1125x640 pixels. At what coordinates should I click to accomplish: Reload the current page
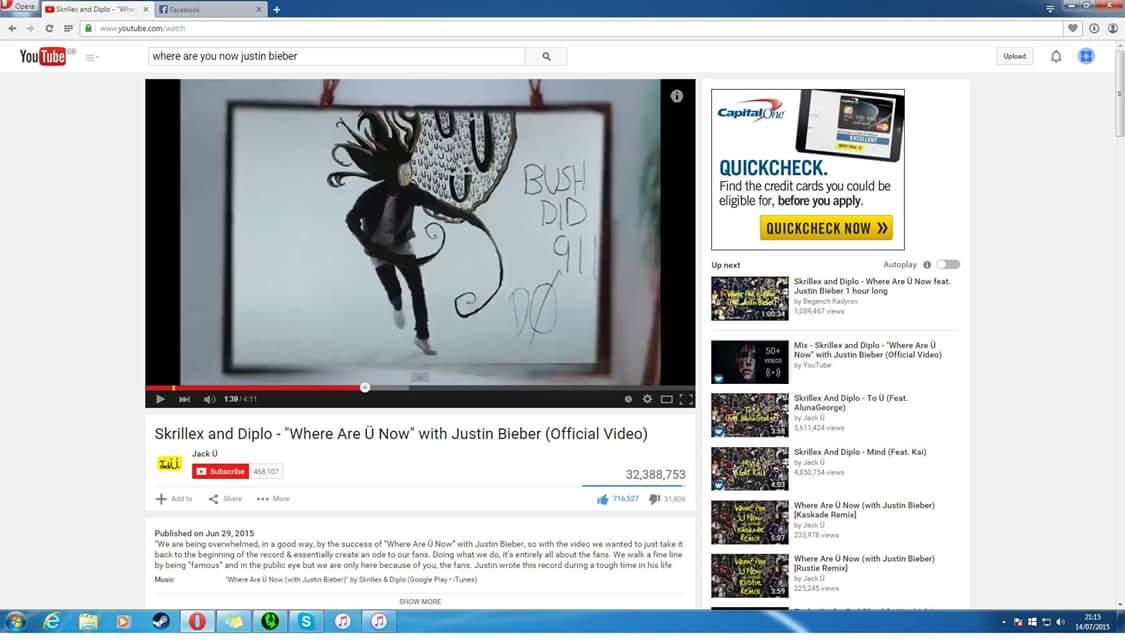[x=49, y=28]
